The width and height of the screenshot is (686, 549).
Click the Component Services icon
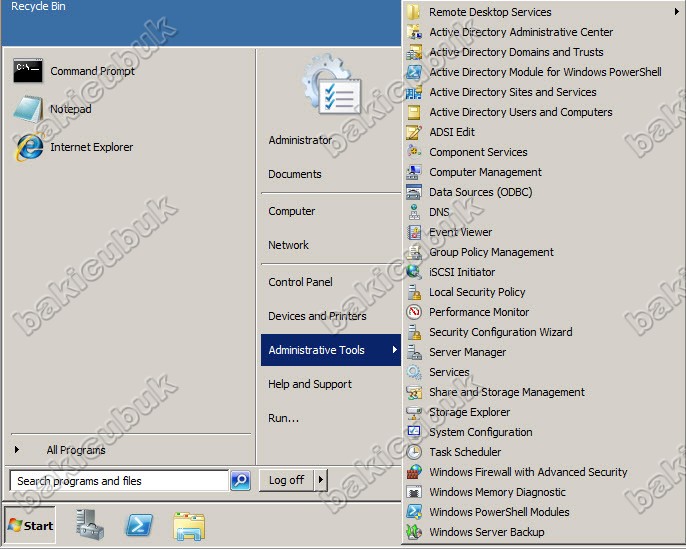(x=414, y=152)
